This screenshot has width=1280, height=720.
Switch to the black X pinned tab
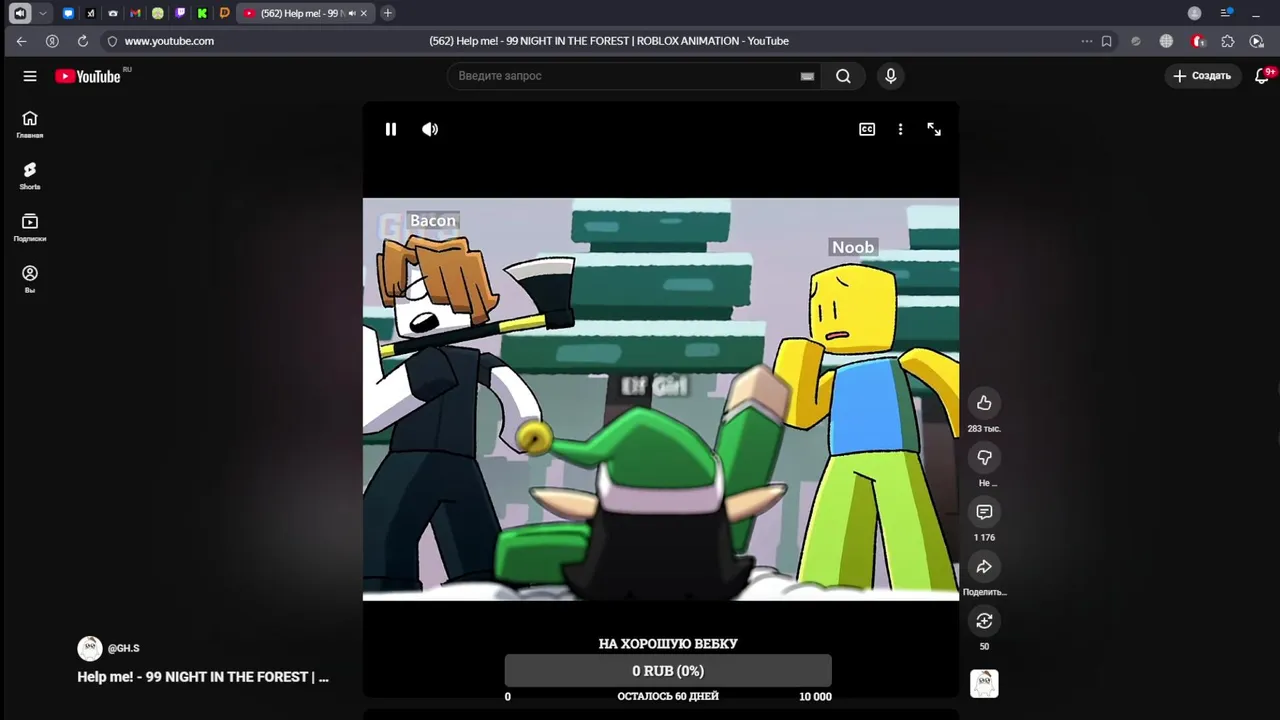click(x=90, y=13)
